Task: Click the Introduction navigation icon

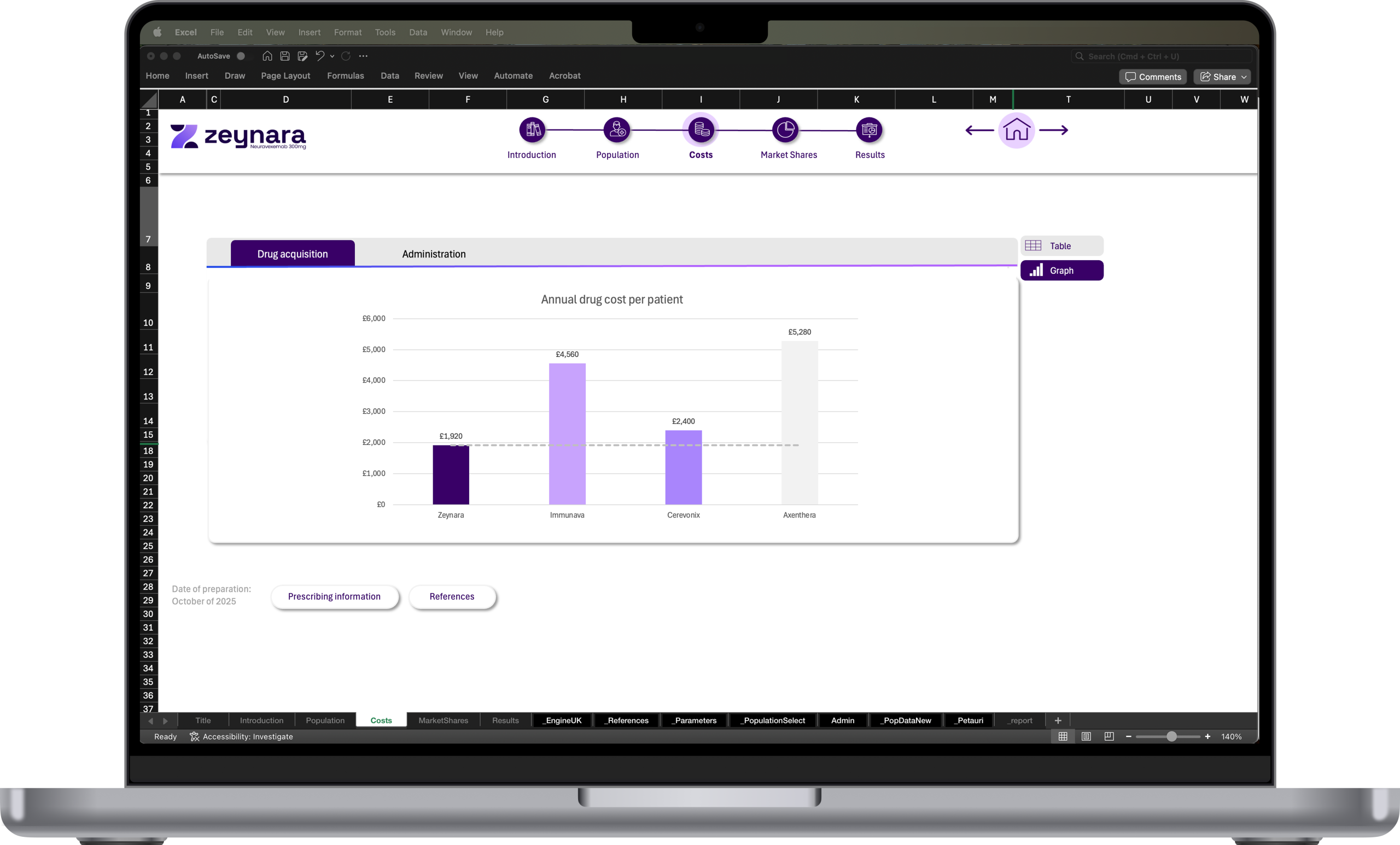Action: [x=532, y=130]
